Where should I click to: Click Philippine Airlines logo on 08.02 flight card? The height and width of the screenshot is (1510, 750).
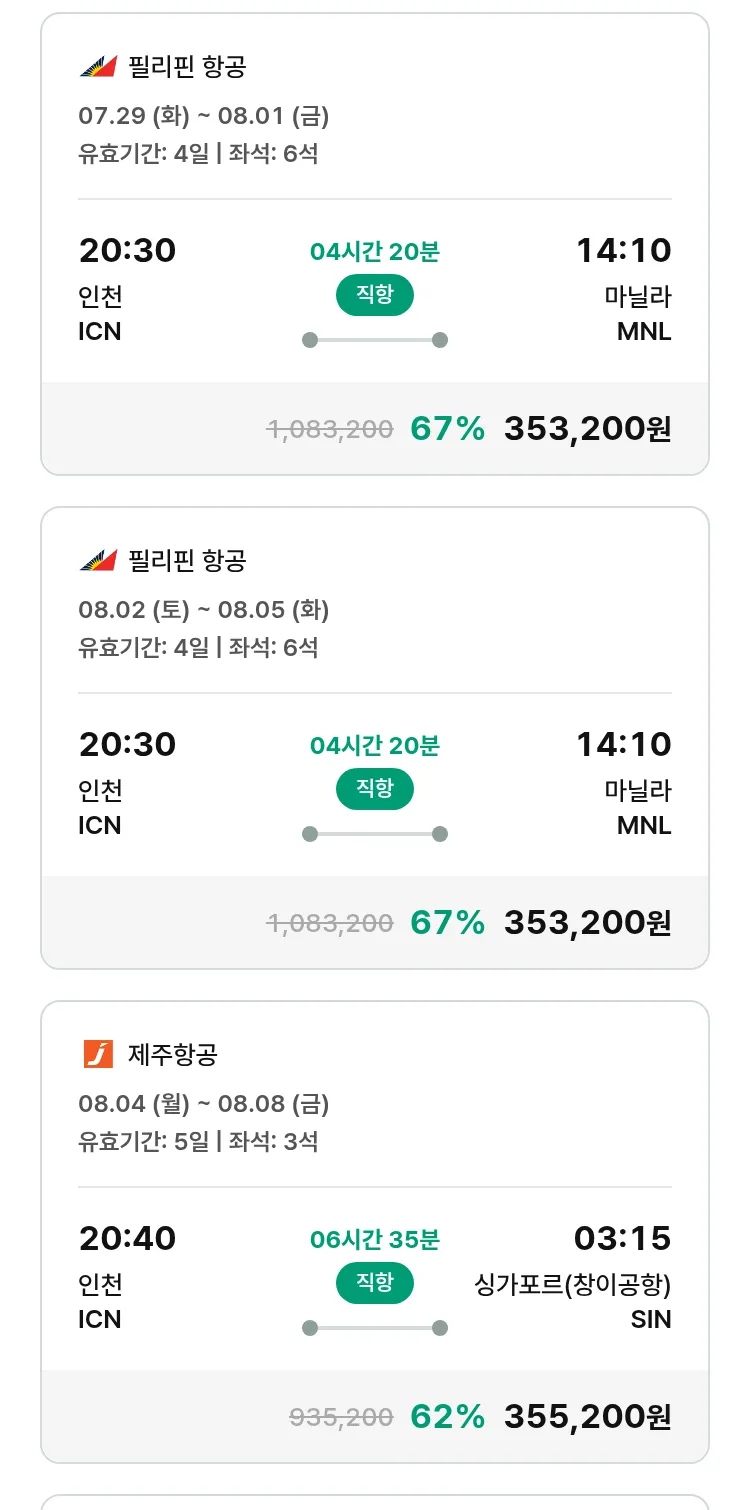click(x=98, y=561)
